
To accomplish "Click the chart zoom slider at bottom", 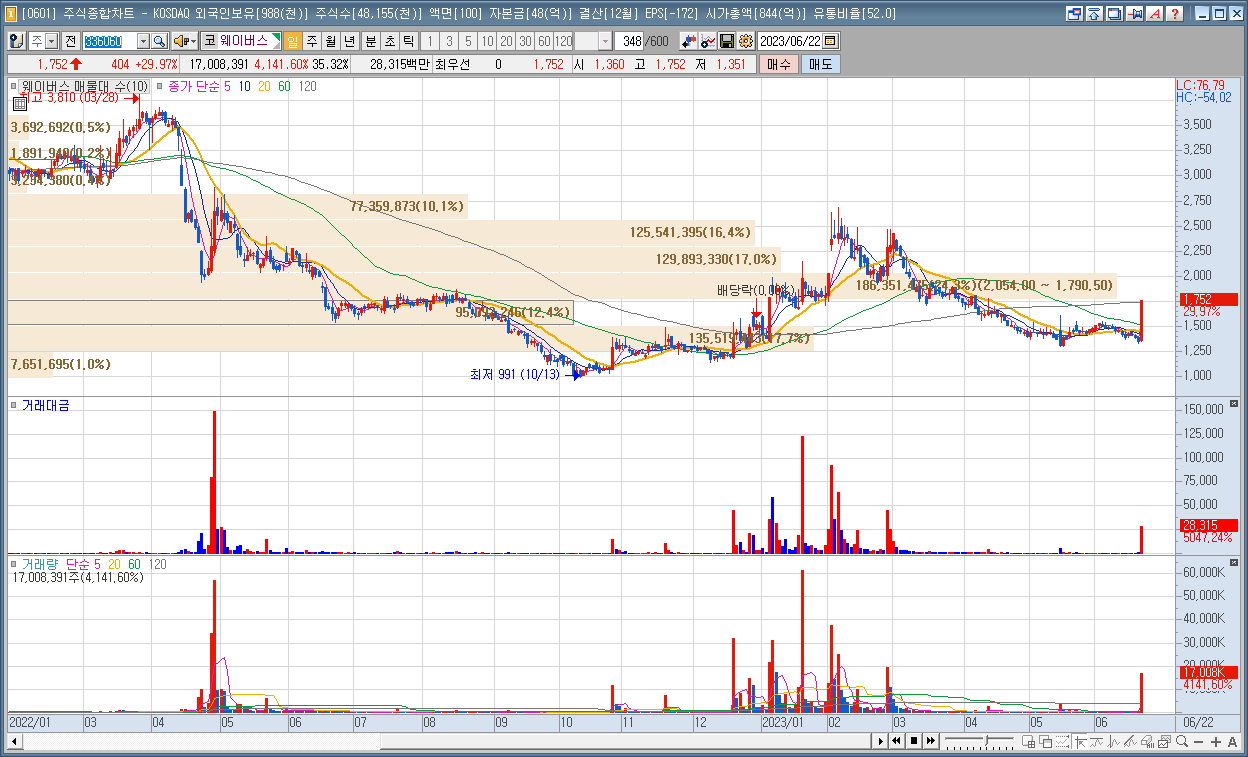I will click(980, 741).
